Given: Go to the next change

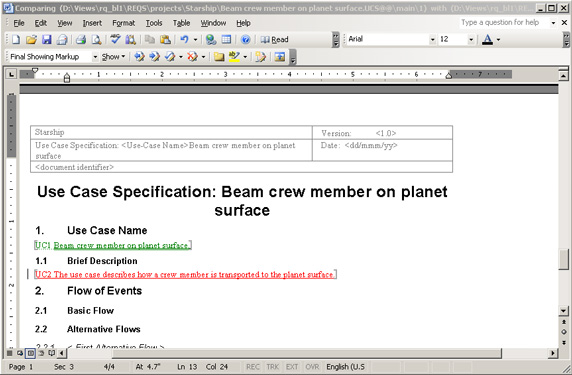Looking at the screenshot, I should pyautogui.click(x=154, y=57).
